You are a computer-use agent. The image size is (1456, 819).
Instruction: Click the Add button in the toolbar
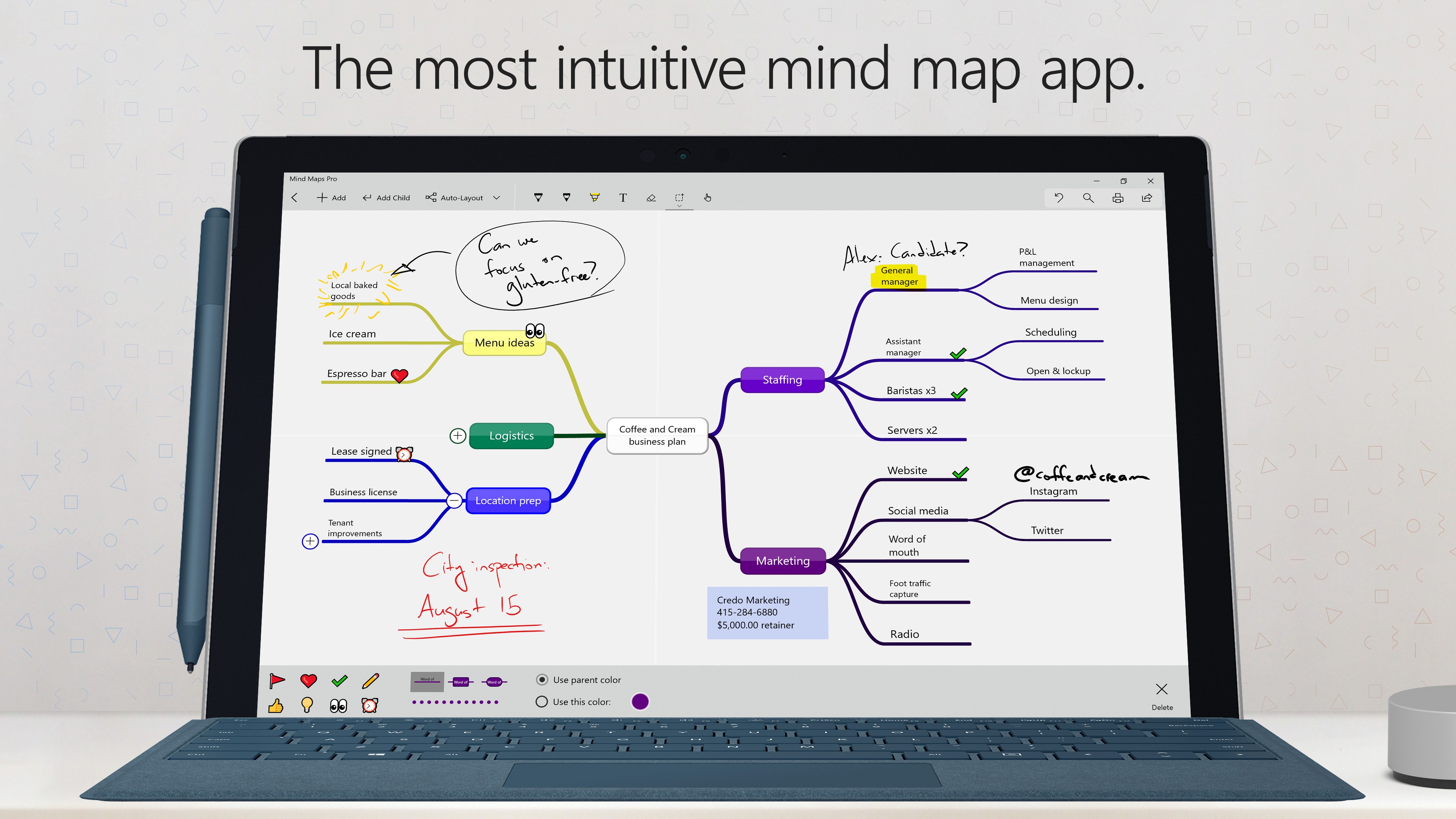pos(331,197)
